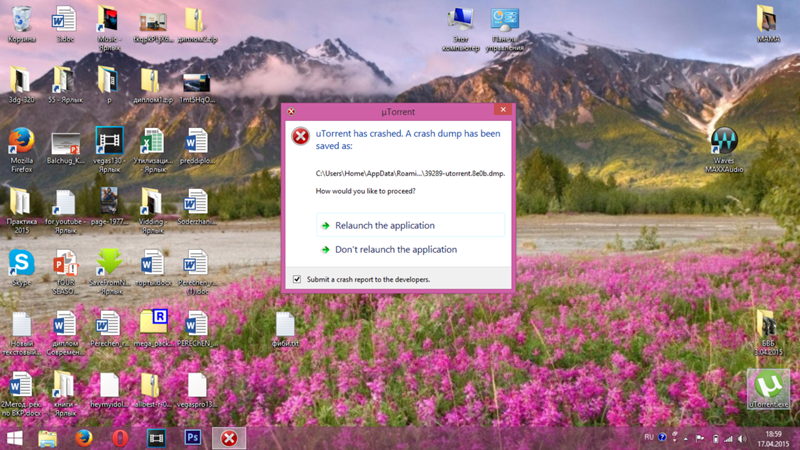Image resolution: width=800 pixels, height=450 pixels.
Task: Launch Firefox from the taskbar
Action: coord(84,438)
